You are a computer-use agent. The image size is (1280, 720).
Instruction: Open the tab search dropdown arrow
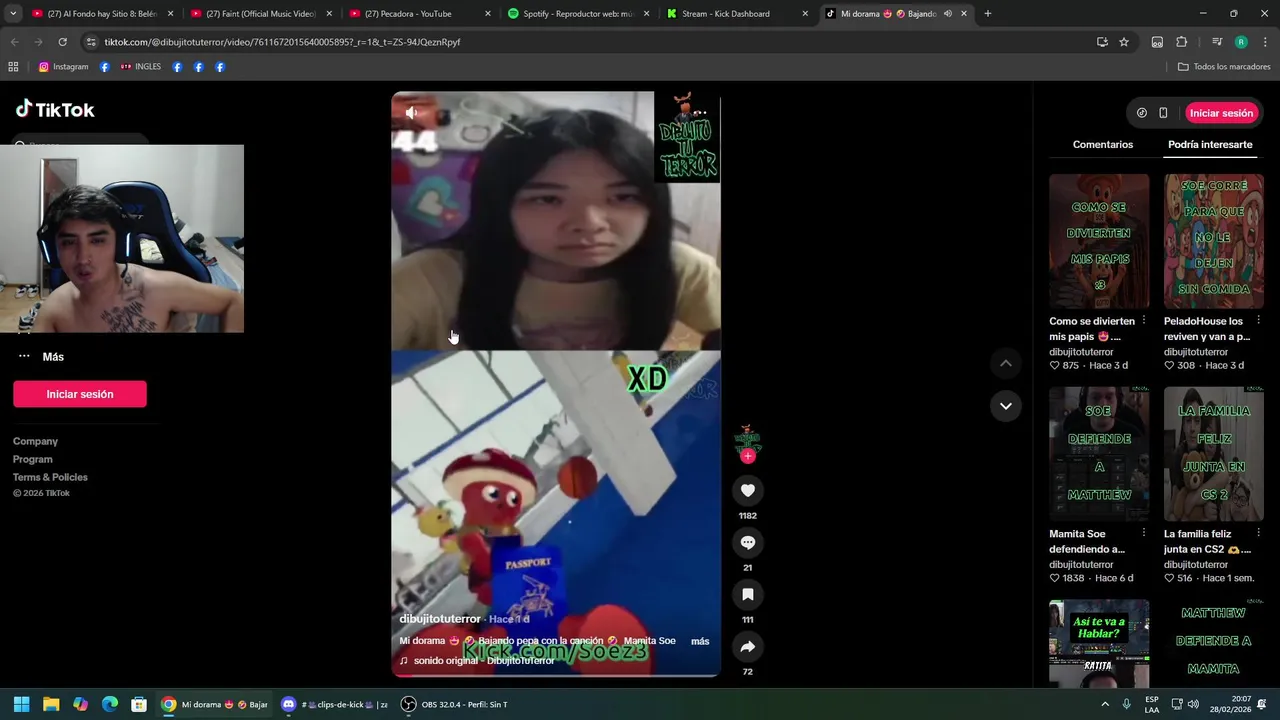[13, 14]
